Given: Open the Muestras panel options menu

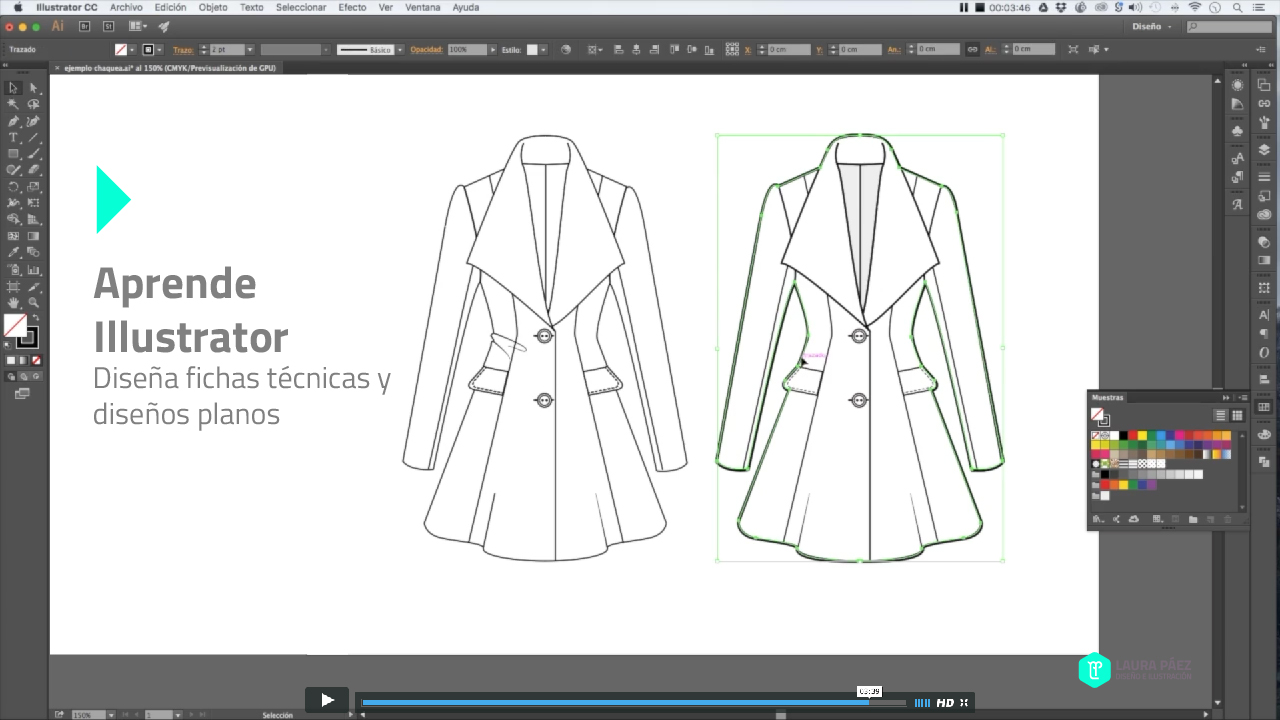Looking at the screenshot, I should tap(1242, 398).
